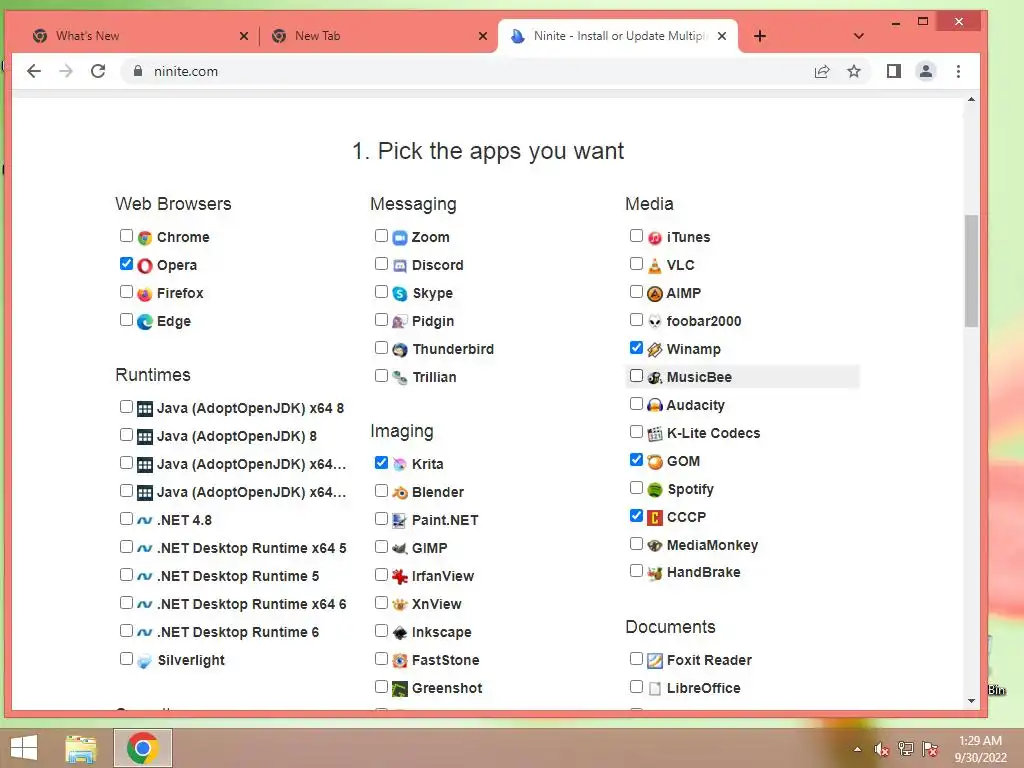Toggle Chrome's side panel icon

[893, 71]
